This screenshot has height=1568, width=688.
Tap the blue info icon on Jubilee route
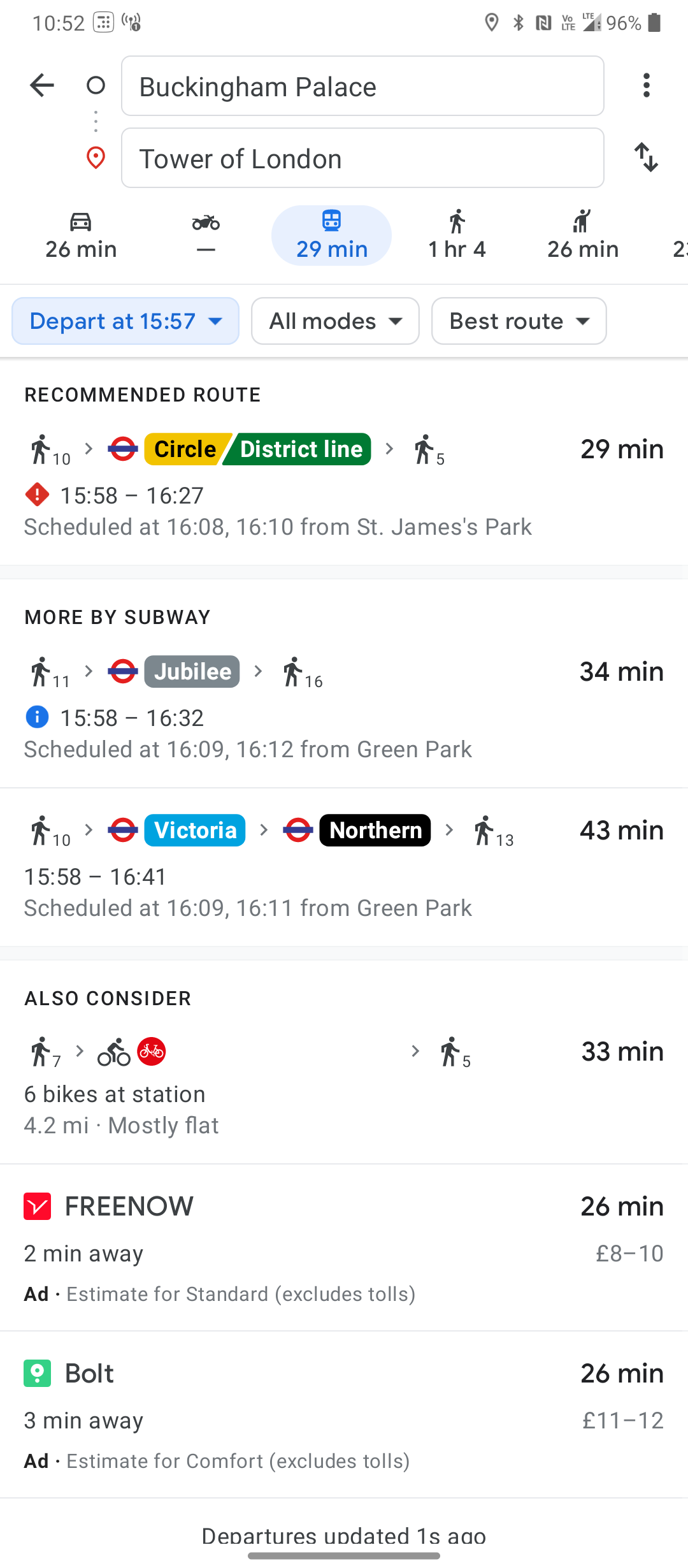[x=37, y=717]
